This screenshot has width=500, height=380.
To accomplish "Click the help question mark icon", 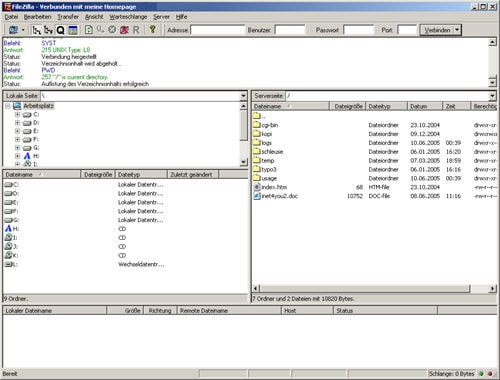I will 153,29.
